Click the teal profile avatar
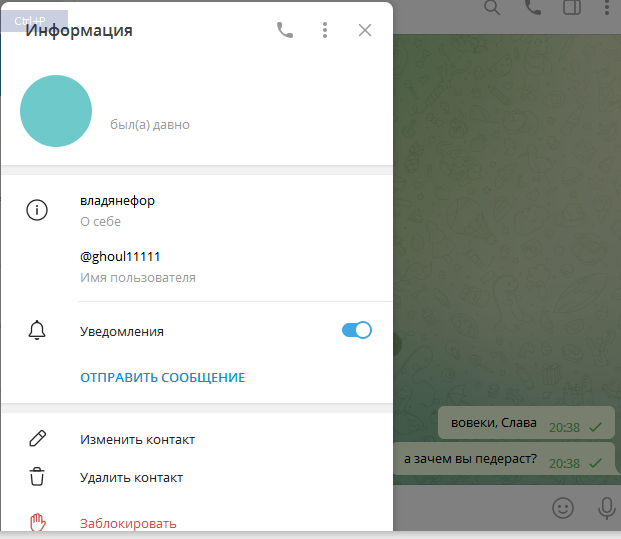621x539 pixels. coord(56,111)
